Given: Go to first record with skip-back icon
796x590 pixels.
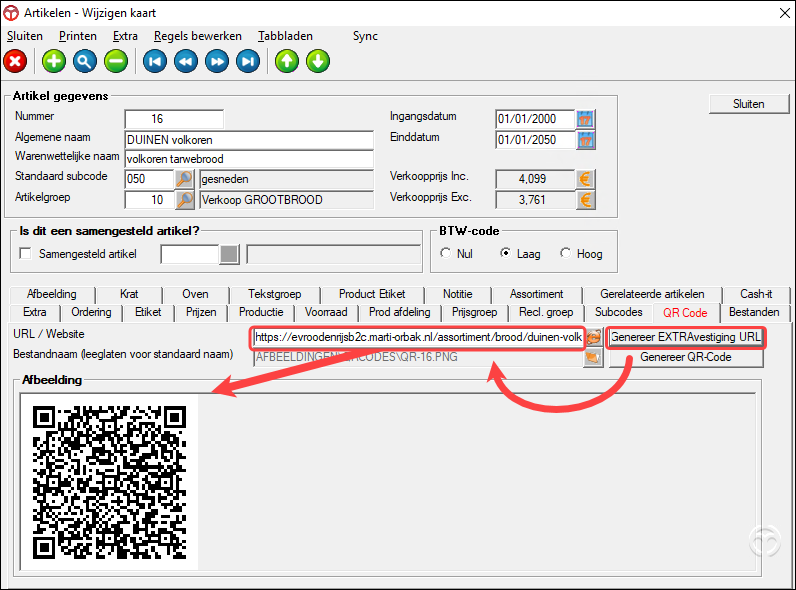Looking at the screenshot, I should [x=155, y=61].
